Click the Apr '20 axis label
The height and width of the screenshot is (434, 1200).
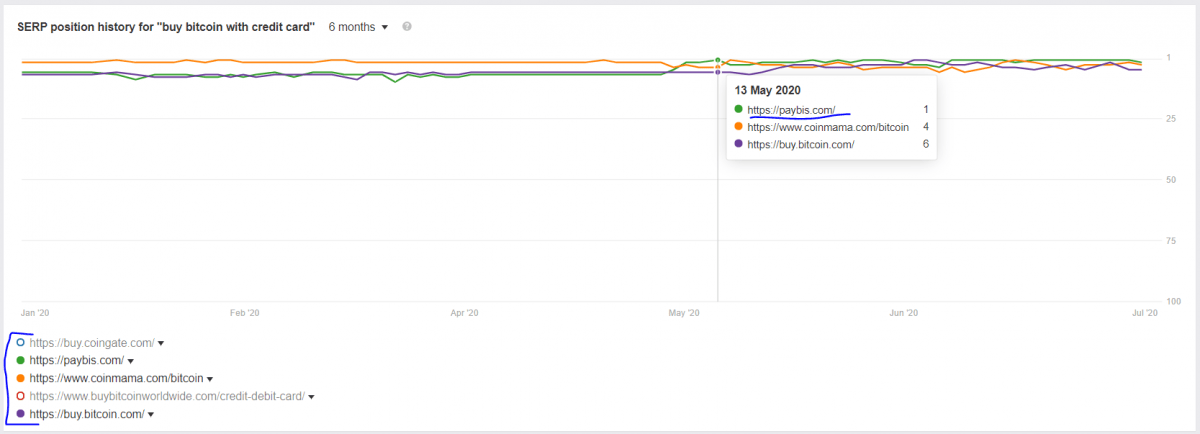pos(464,313)
